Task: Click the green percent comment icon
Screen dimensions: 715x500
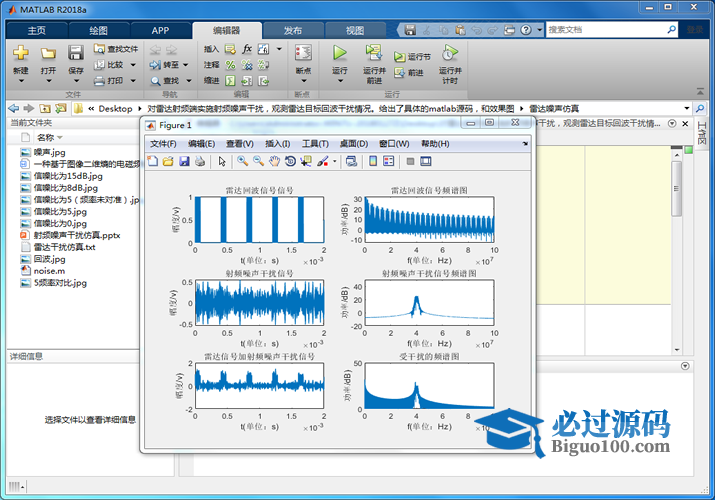Action: [230, 65]
